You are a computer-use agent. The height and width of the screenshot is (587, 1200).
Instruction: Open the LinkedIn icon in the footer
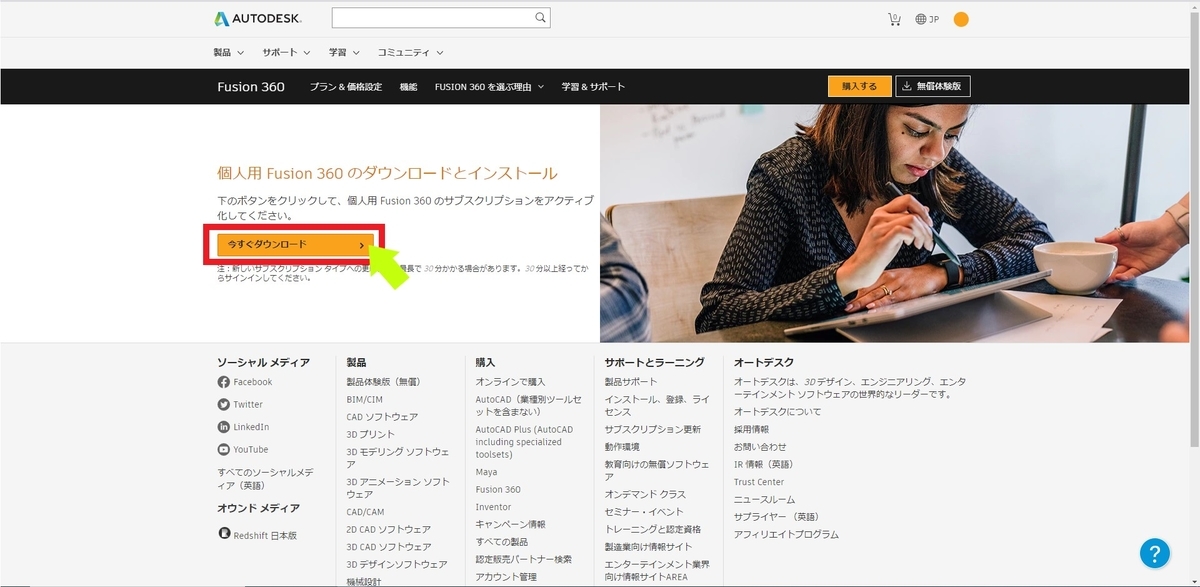[223, 427]
